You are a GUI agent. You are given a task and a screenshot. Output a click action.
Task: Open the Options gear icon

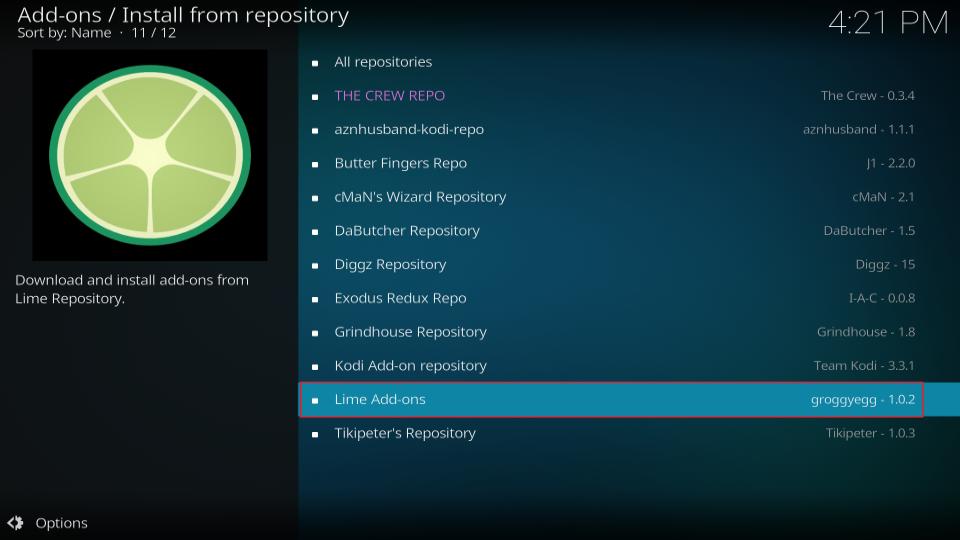point(15,523)
